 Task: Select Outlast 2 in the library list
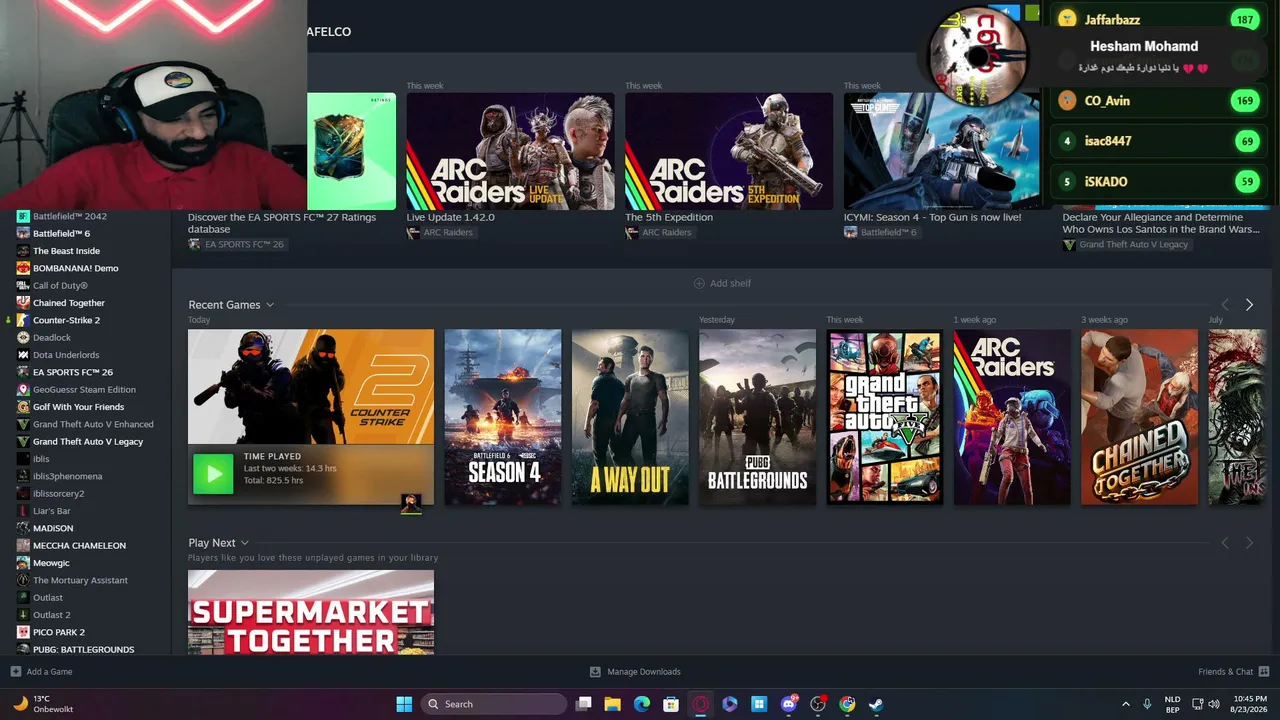52,615
